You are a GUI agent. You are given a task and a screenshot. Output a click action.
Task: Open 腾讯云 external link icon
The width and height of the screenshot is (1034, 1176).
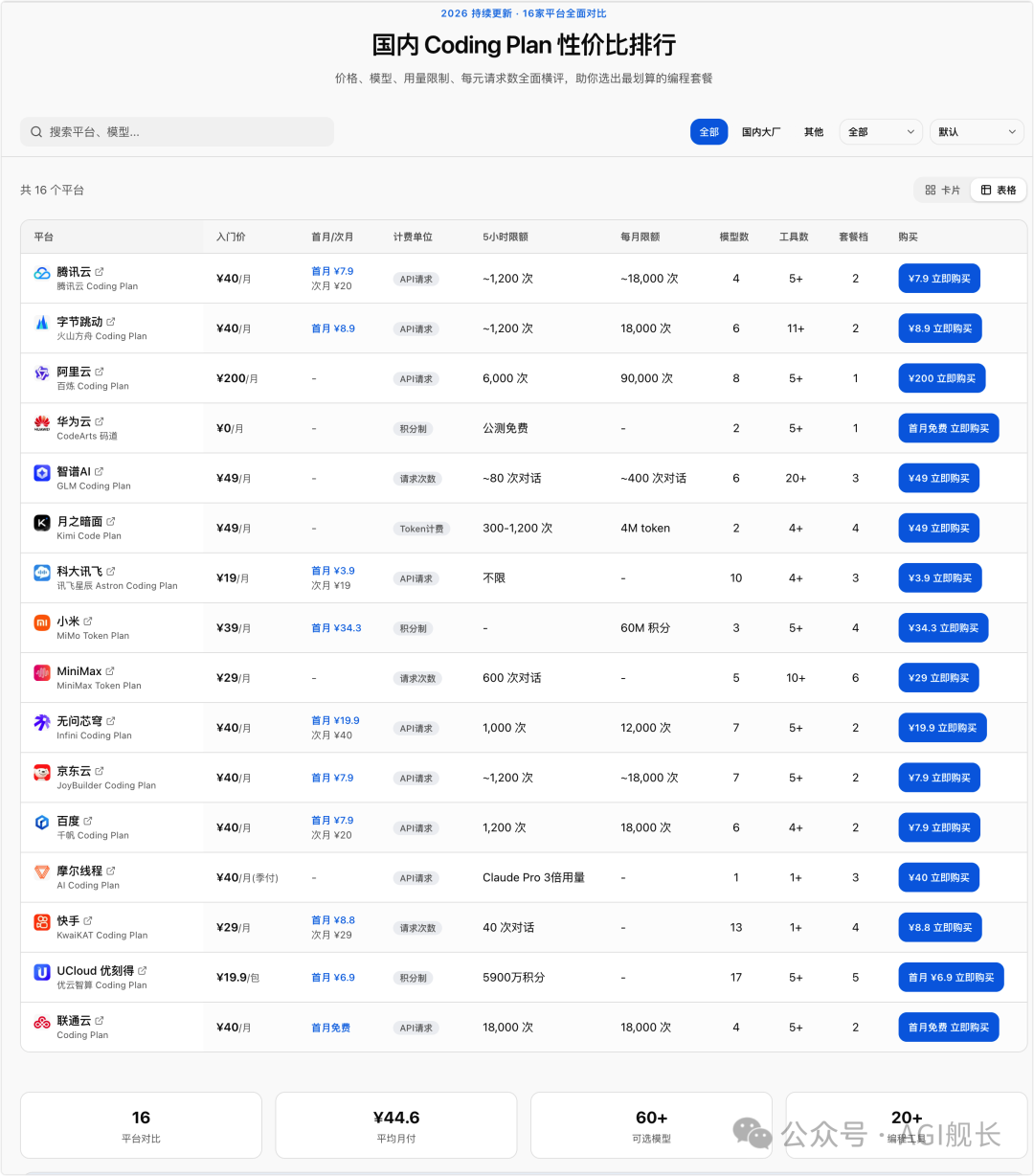[x=99, y=269]
